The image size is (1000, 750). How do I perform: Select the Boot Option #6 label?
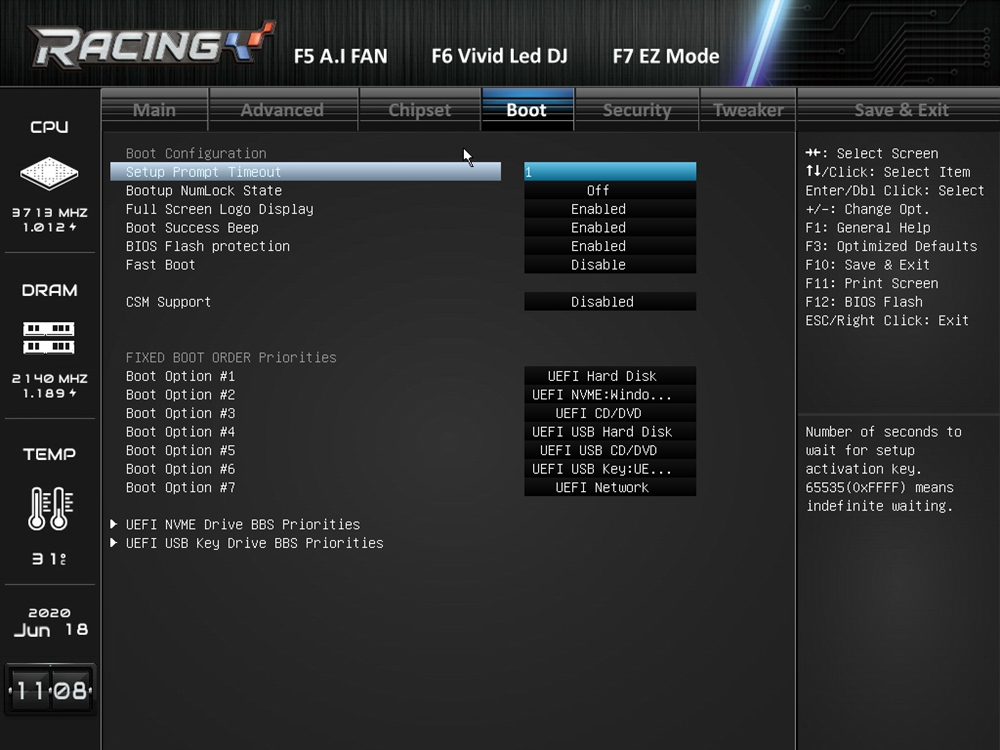point(180,468)
